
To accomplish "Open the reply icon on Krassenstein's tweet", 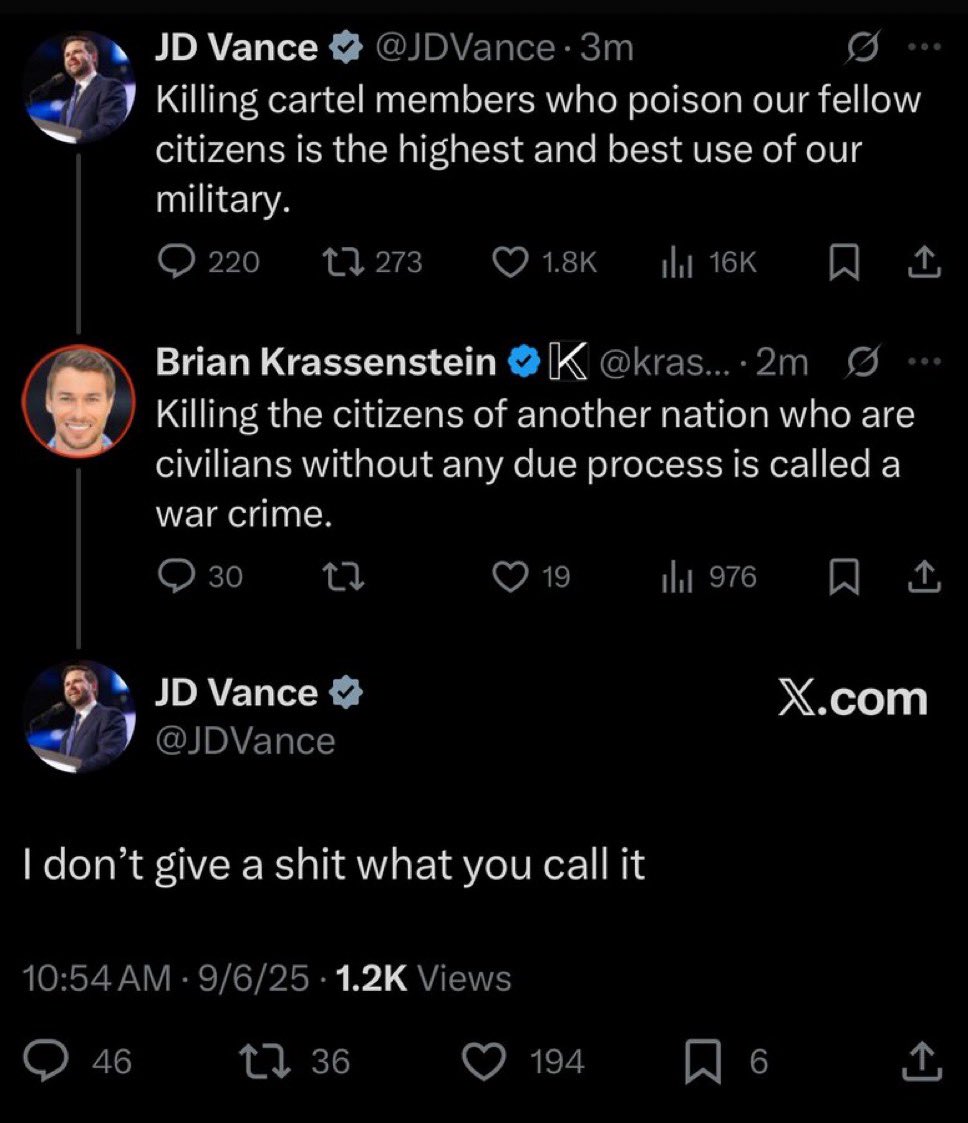I will tap(178, 575).
